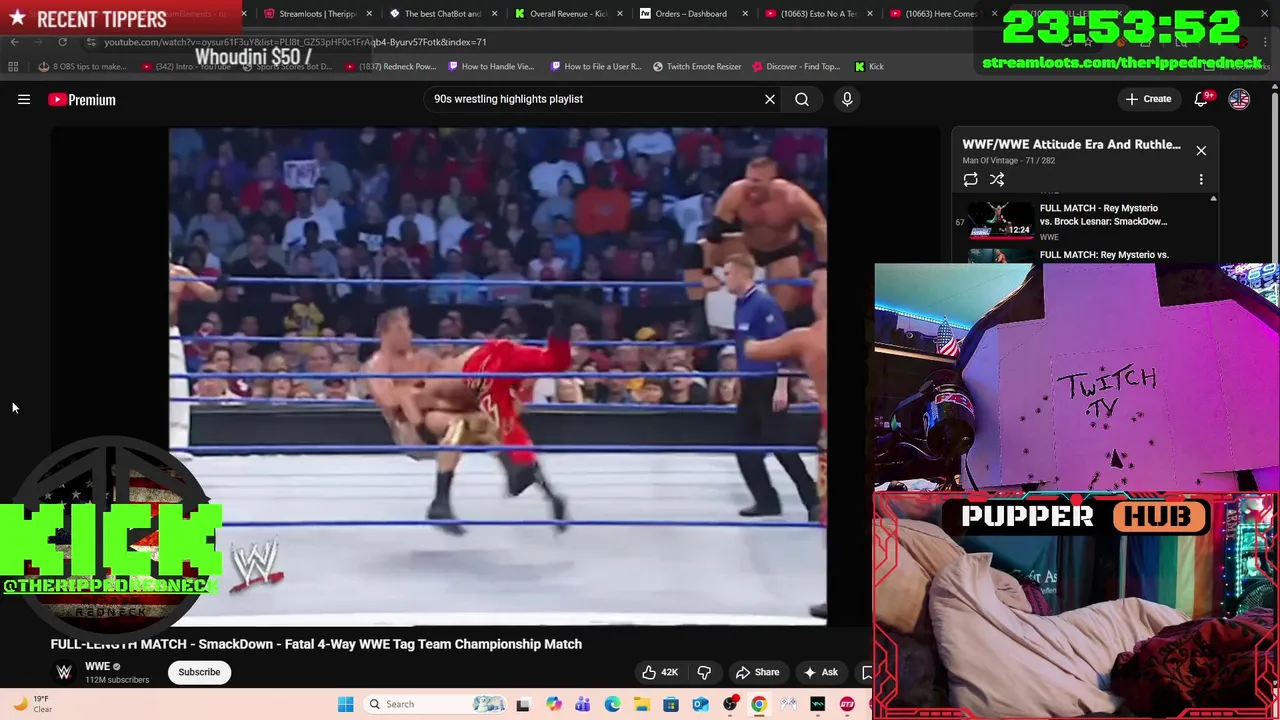Subscribe to the WWE channel
The width and height of the screenshot is (1280, 720).
pyautogui.click(x=199, y=672)
